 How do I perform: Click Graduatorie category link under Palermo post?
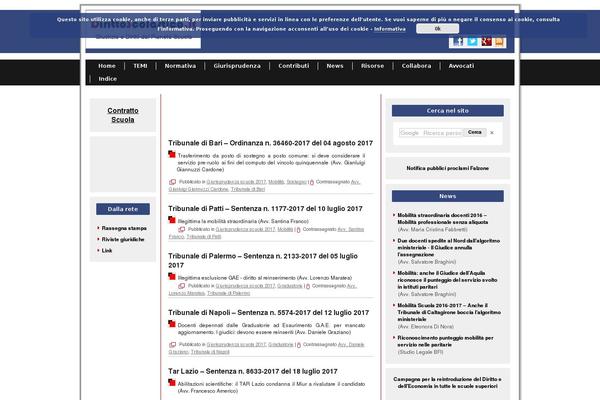point(290,286)
